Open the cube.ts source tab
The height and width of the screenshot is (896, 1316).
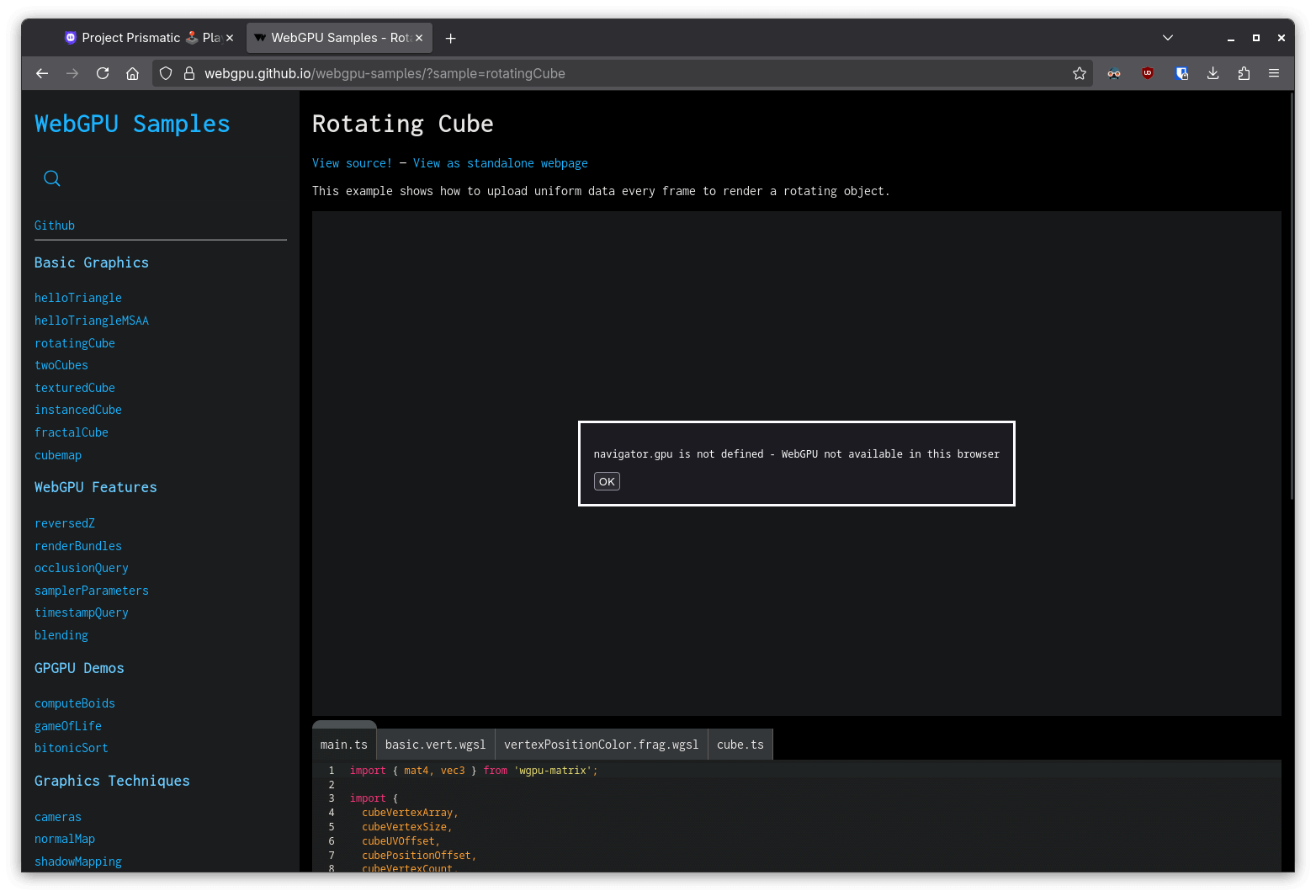point(740,745)
